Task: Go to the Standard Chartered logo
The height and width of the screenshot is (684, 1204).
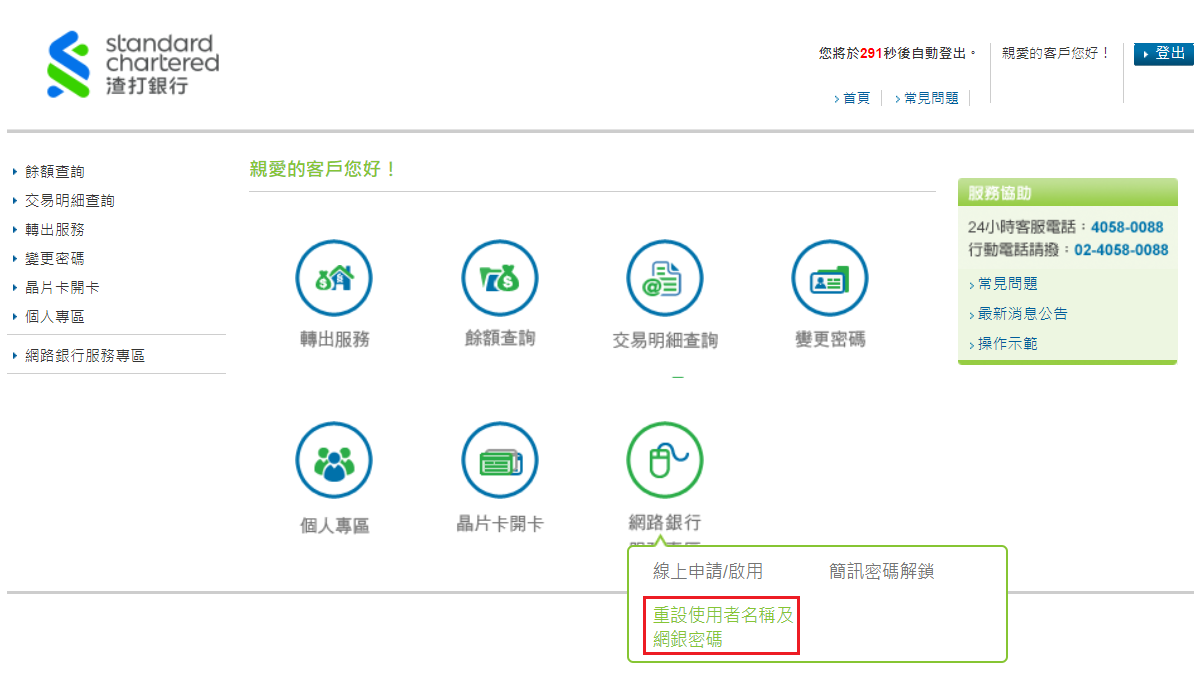Action: coord(133,65)
